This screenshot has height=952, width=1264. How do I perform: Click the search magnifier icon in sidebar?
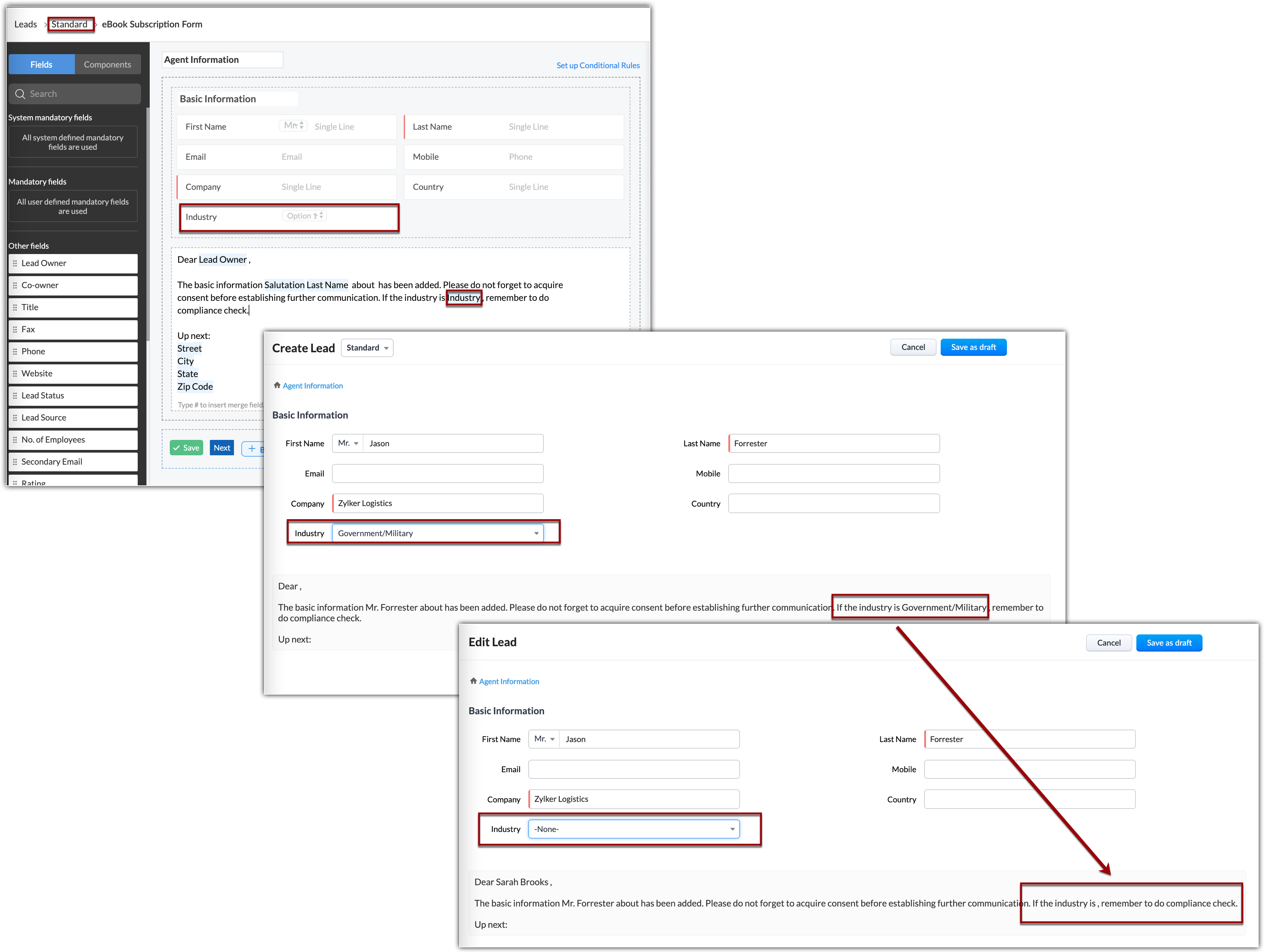coord(20,94)
